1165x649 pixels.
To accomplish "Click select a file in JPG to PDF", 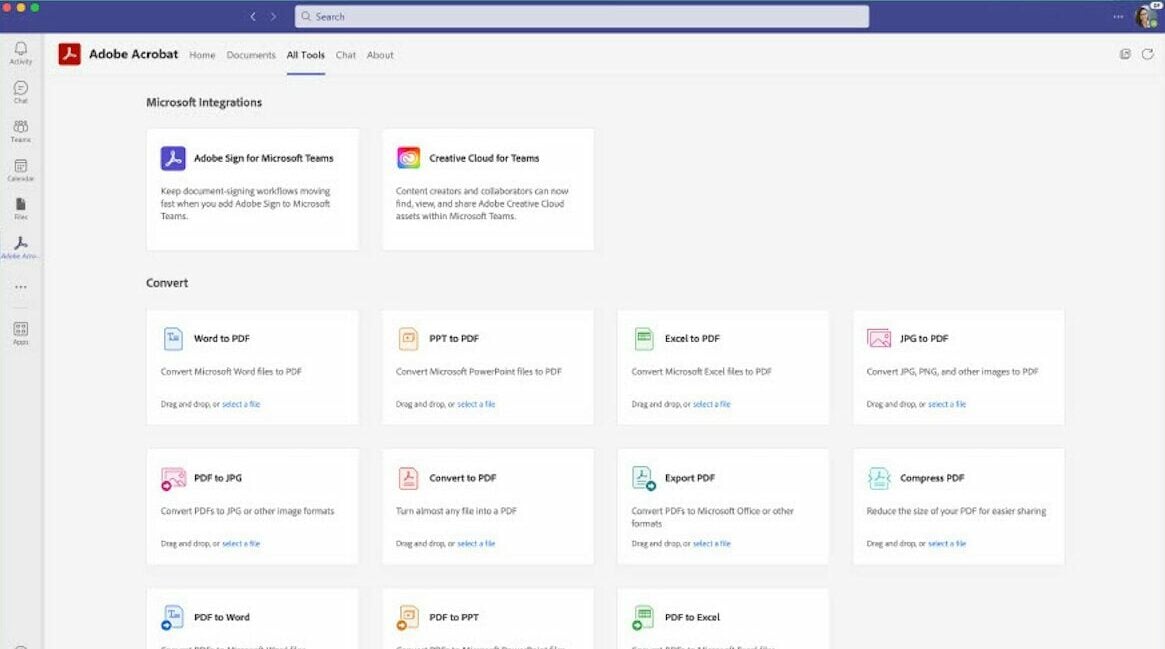I will [x=947, y=405].
